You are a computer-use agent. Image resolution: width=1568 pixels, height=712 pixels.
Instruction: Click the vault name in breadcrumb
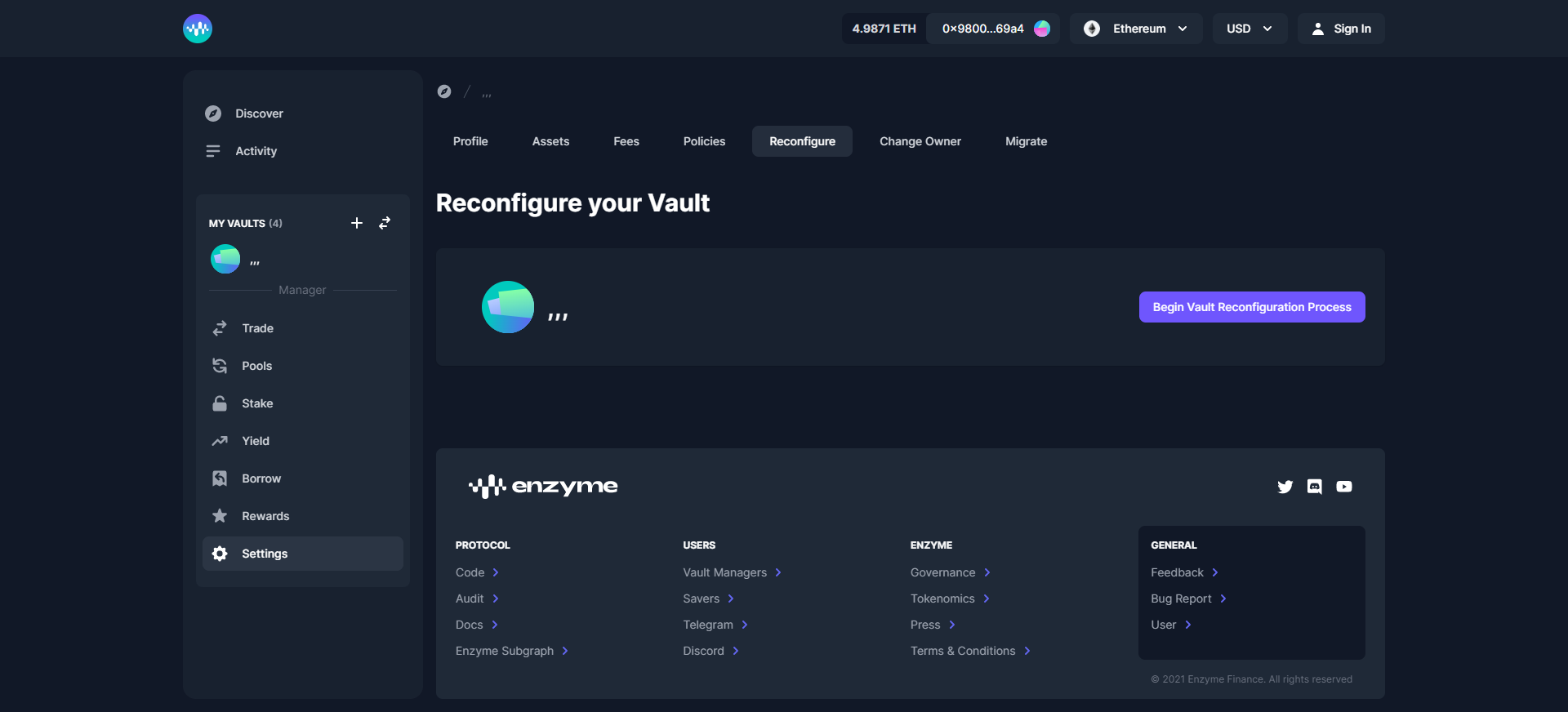487,94
